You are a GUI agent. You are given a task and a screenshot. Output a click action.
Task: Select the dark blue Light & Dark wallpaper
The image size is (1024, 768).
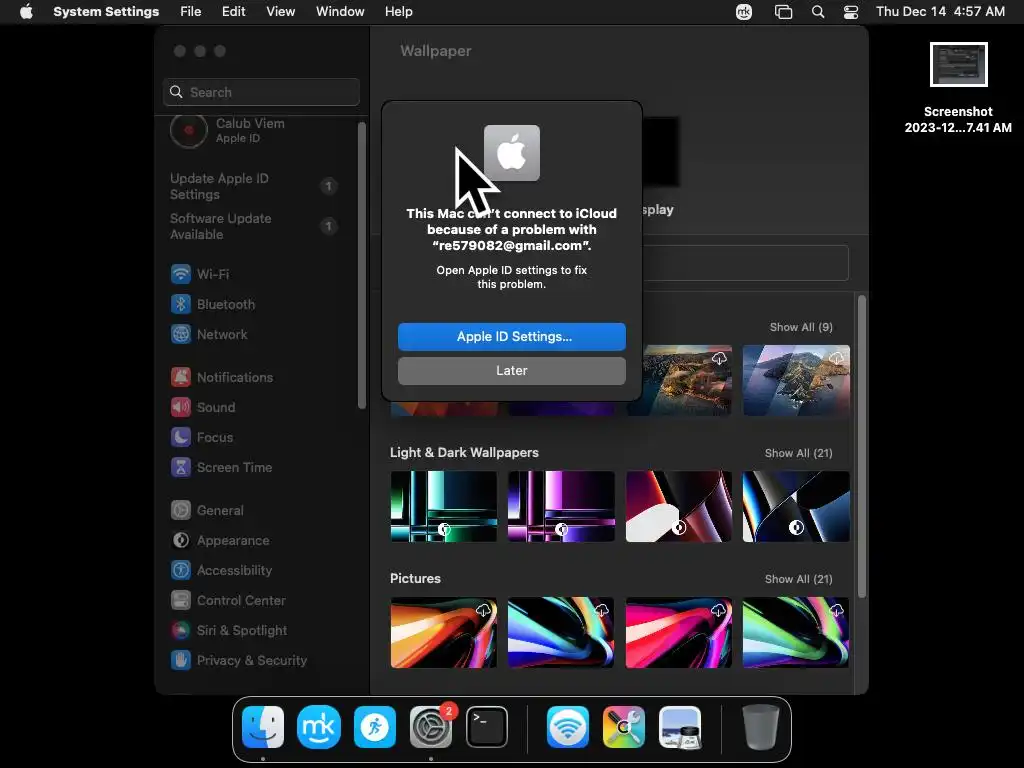[x=796, y=507]
